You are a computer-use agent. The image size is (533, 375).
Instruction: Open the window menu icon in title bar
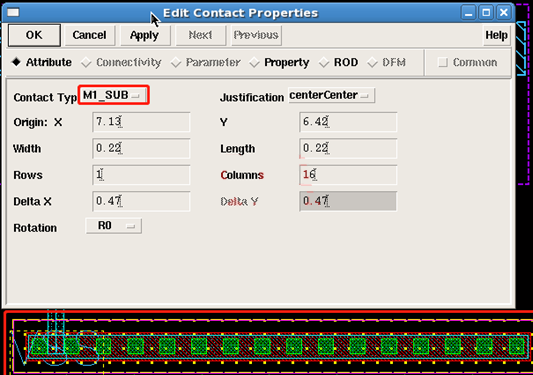click(13, 13)
